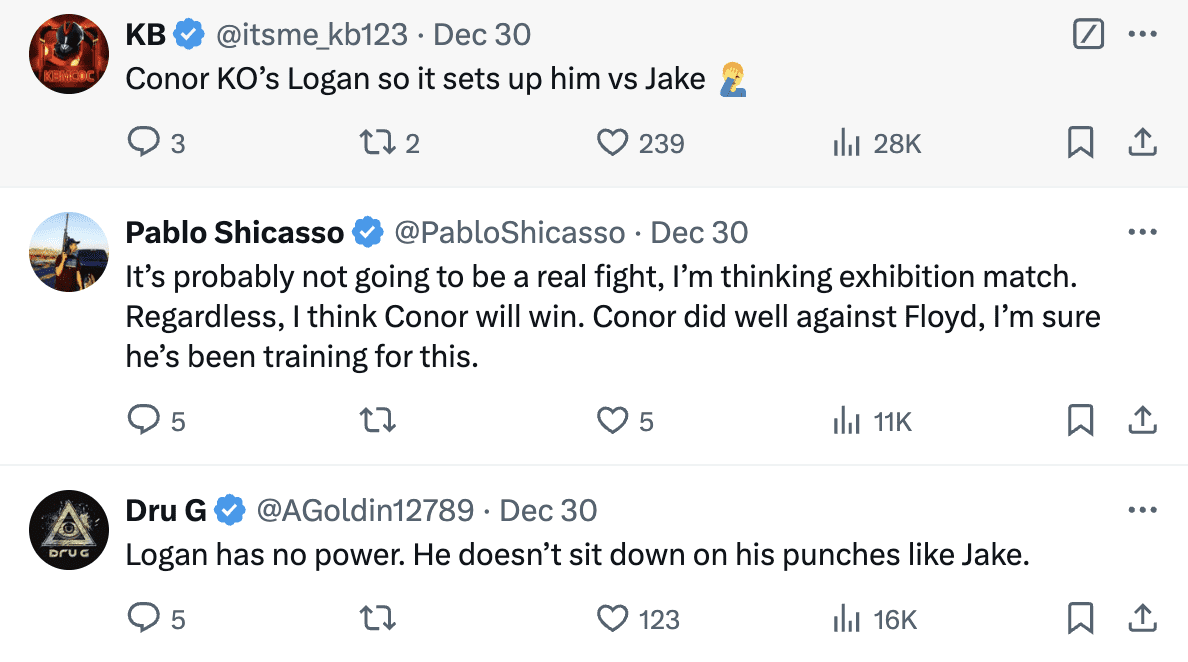Bookmark Dru G's tweet about Logan
This screenshot has height=662, width=1188.
click(1080, 619)
